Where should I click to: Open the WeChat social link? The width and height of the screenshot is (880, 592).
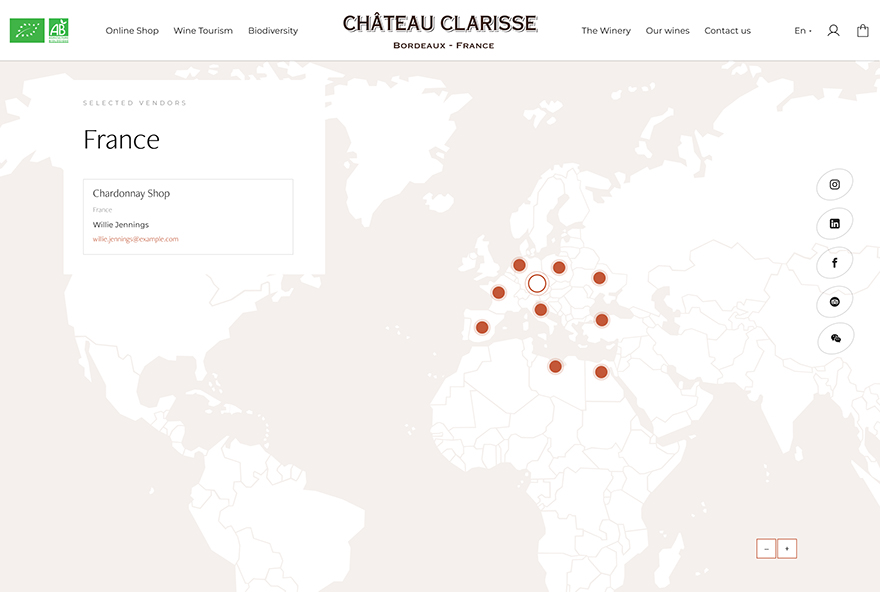834,339
